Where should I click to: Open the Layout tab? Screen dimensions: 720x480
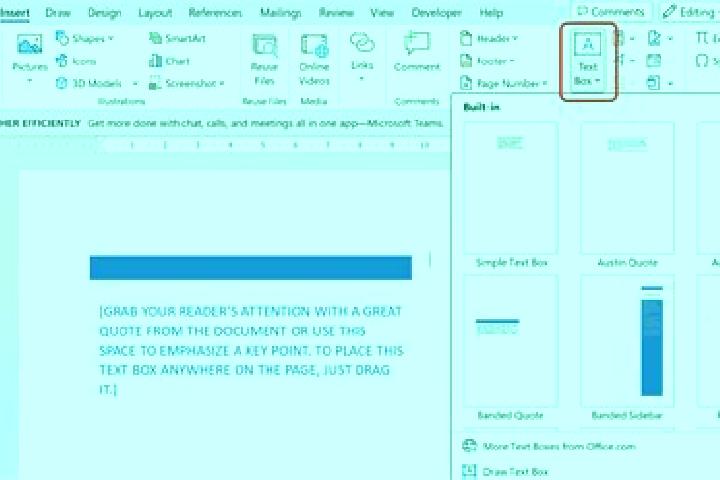155,13
